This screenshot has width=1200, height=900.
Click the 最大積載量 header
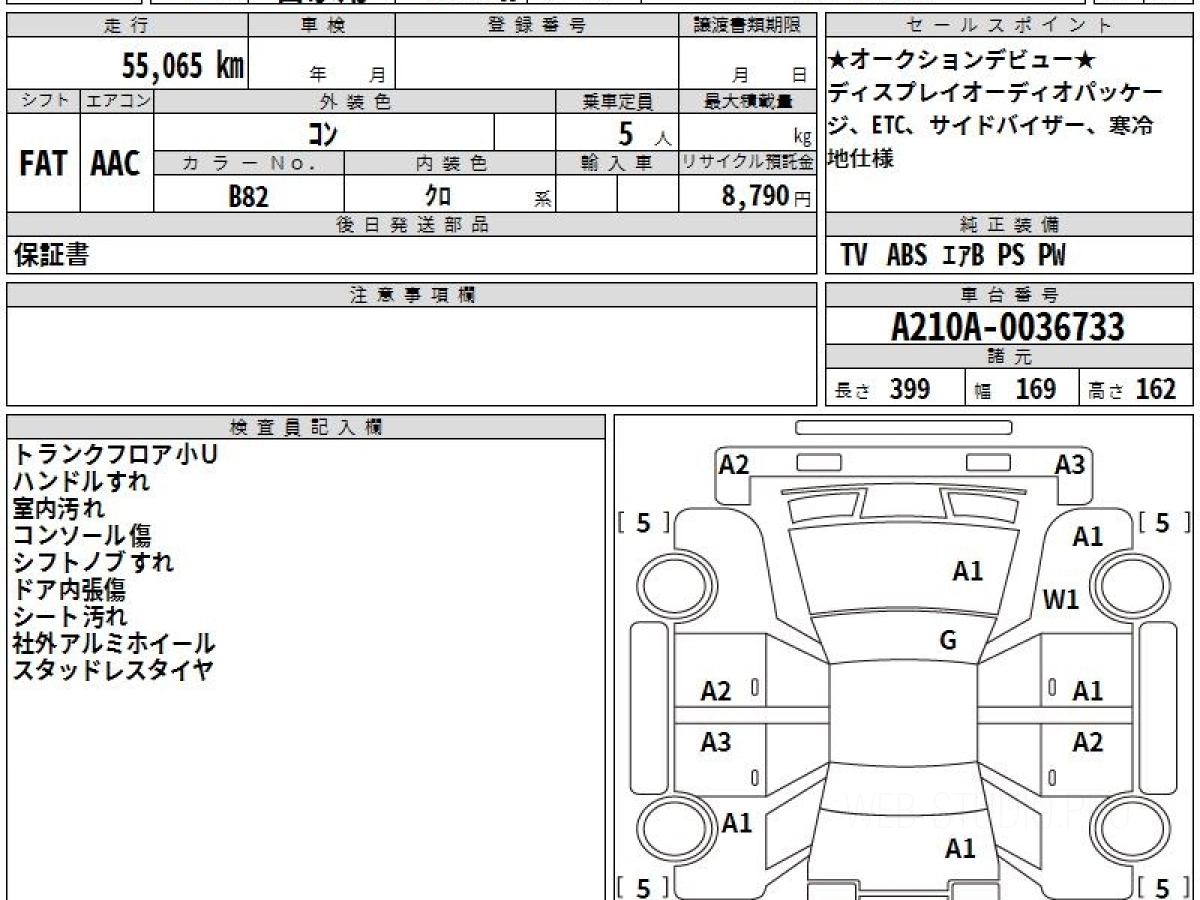747,101
